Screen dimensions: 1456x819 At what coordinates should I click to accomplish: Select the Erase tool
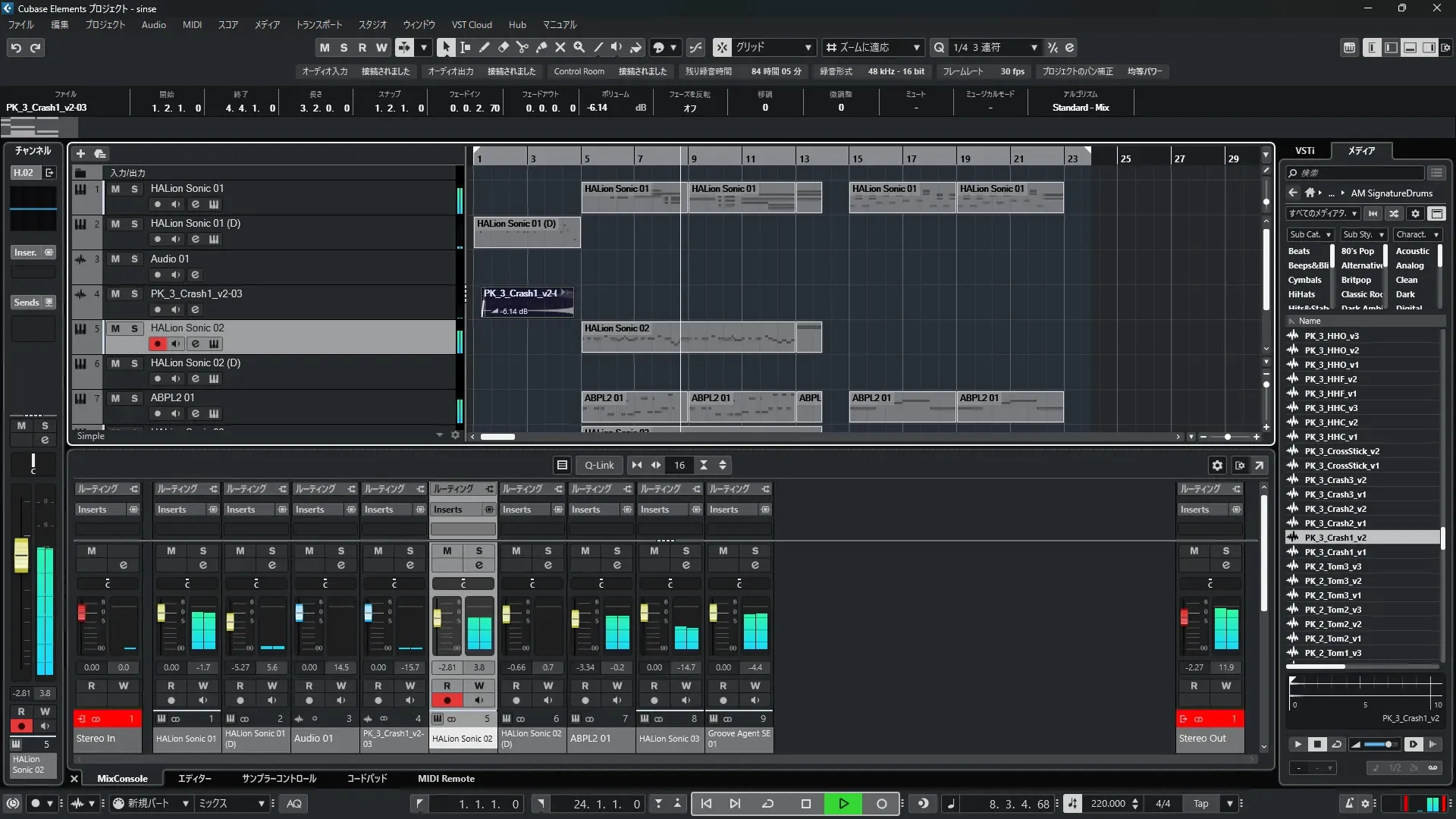(x=504, y=48)
